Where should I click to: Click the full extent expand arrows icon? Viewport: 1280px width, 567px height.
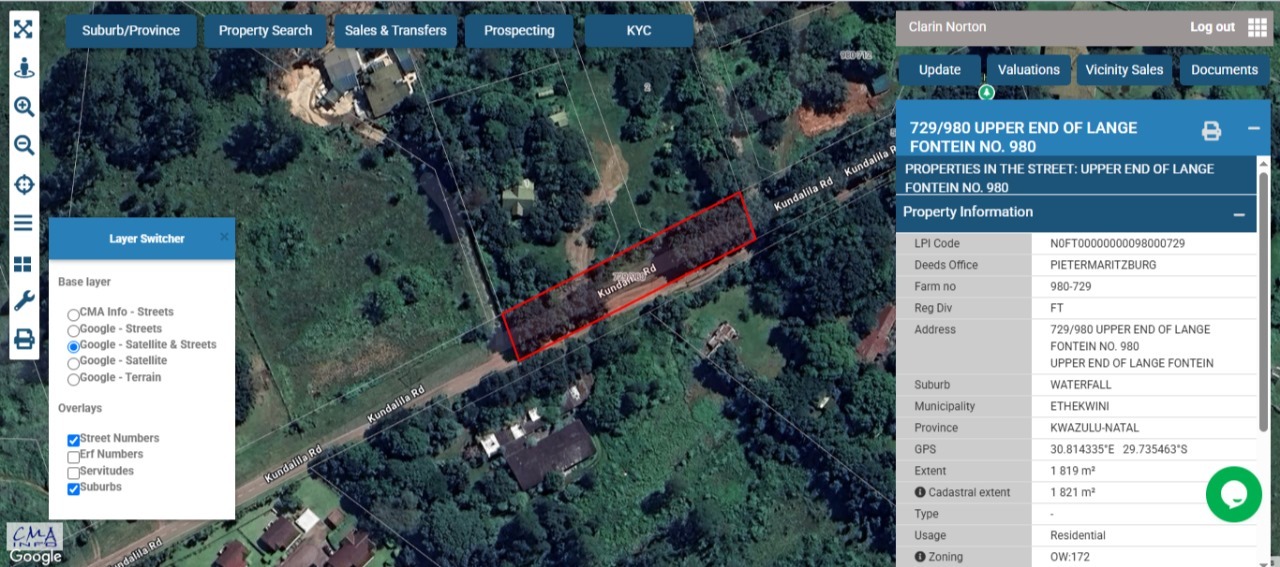click(23, 29)
